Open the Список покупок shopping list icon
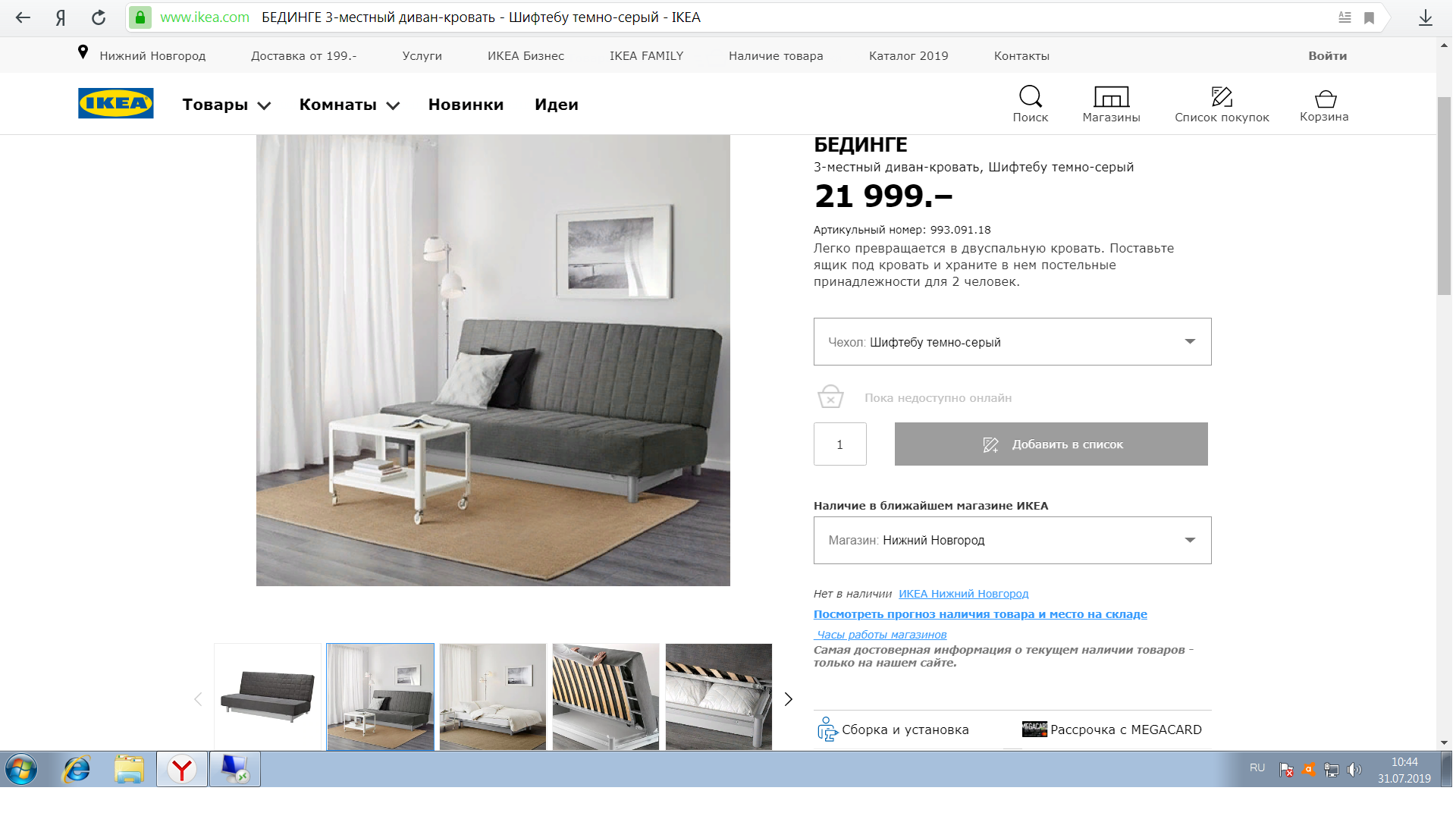The height and width of the screenshot is (819, 1456). (1222, 96)
